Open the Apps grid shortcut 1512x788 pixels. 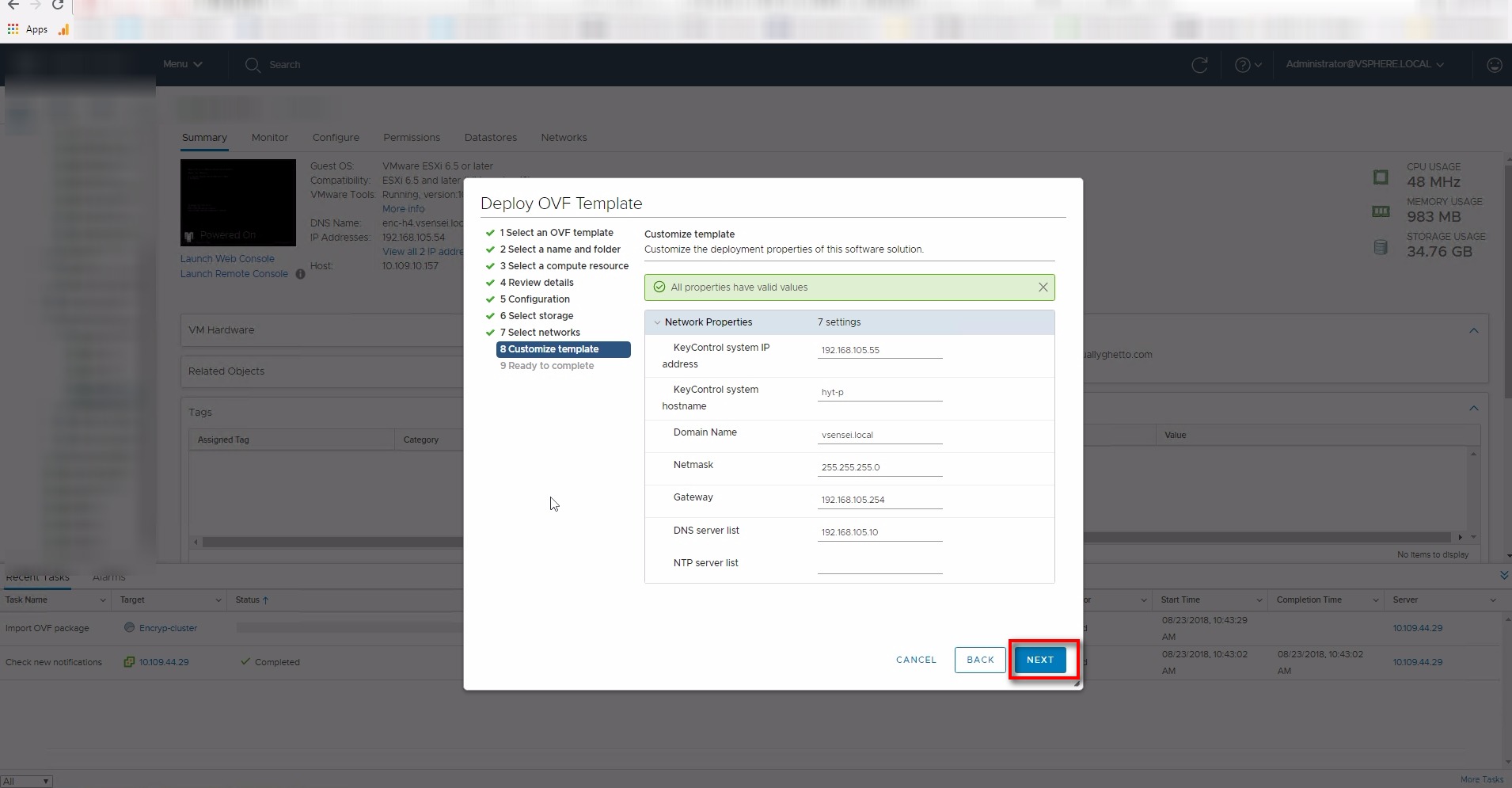tap(13, 29)
